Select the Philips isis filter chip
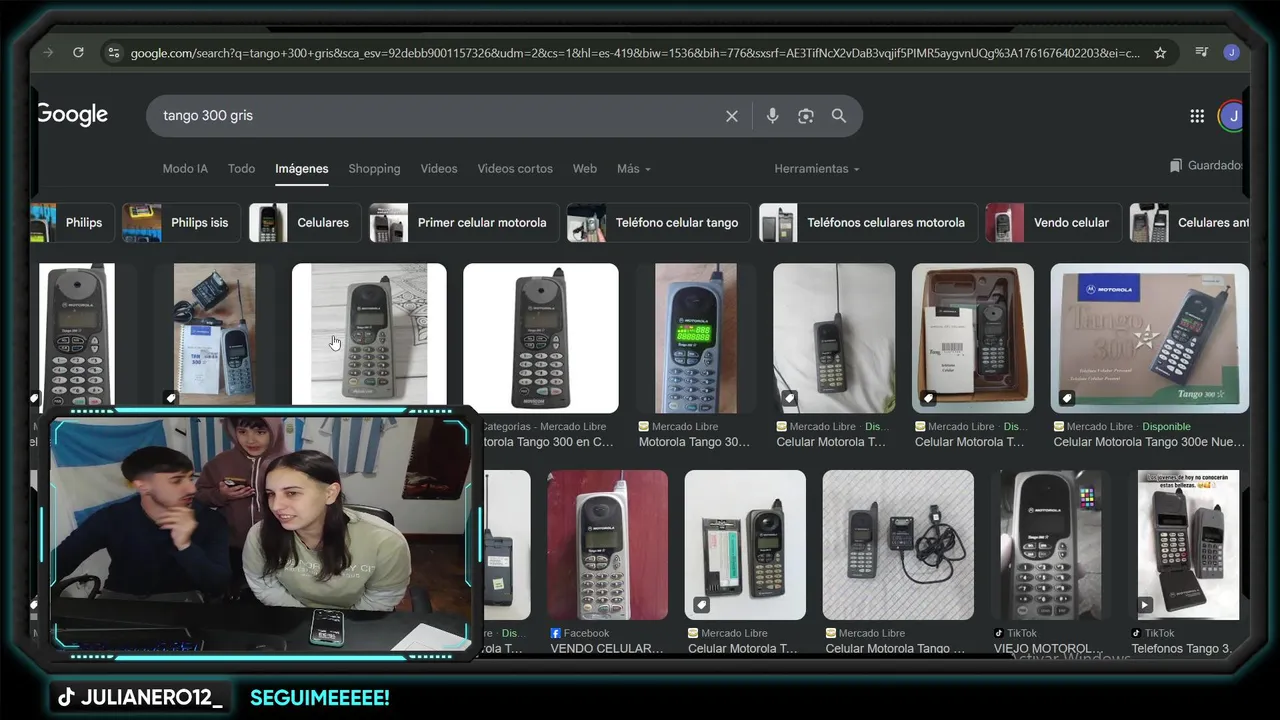 click(x=182, y=222)
